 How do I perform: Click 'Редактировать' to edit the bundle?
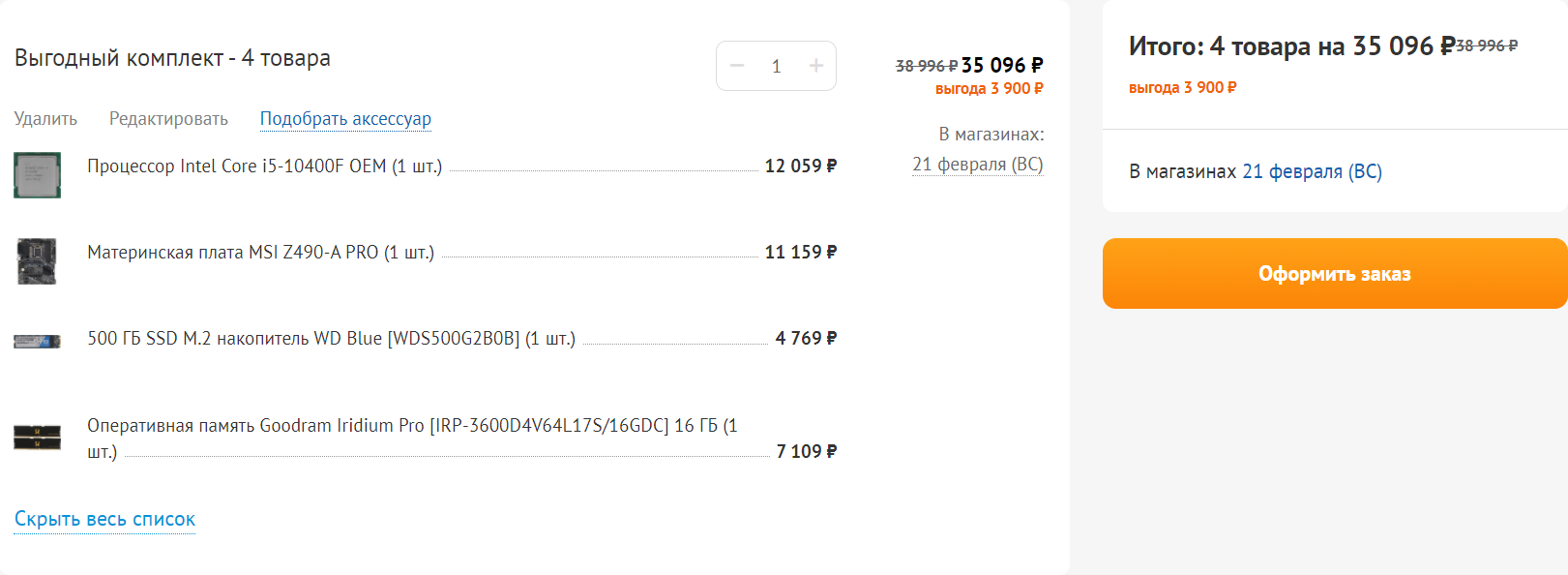(x=168, y=119)
